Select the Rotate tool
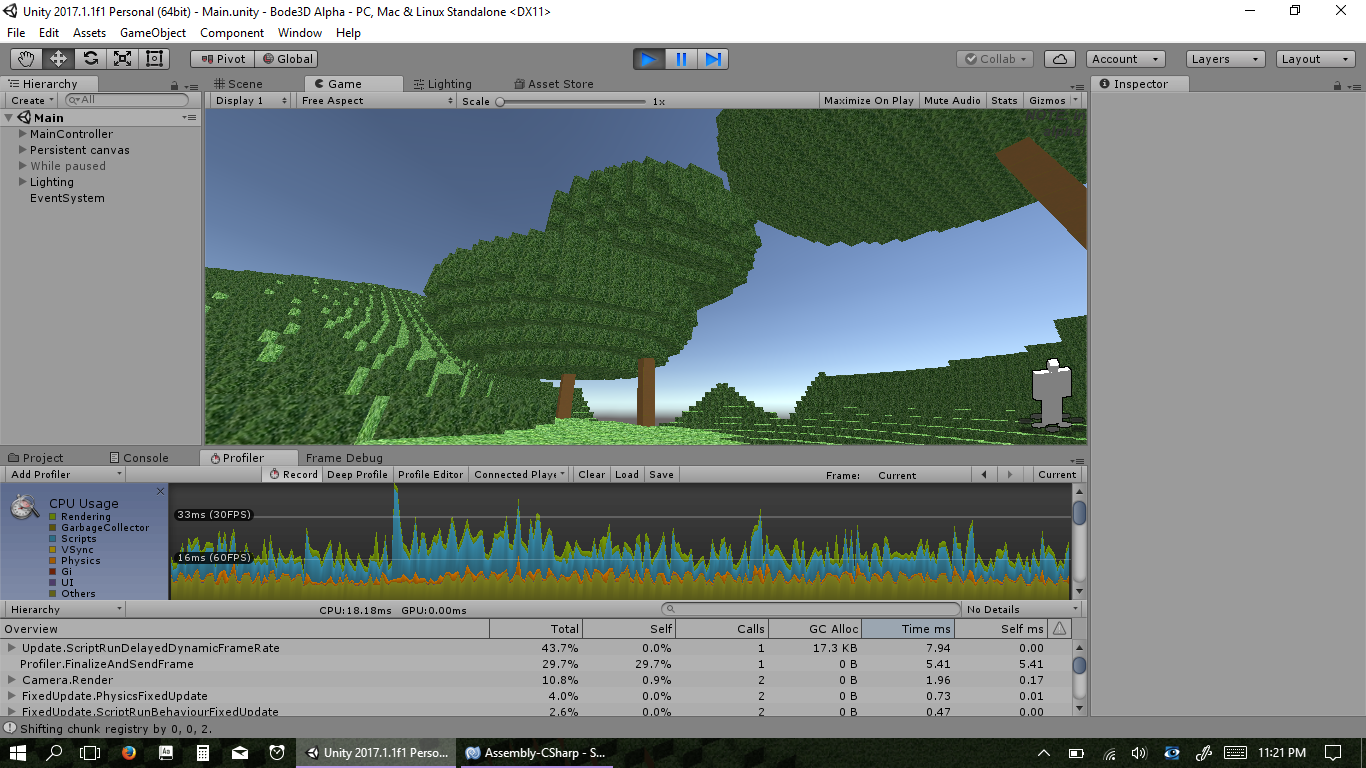This screenshot has height=768, width=1366. coord(91,59)
